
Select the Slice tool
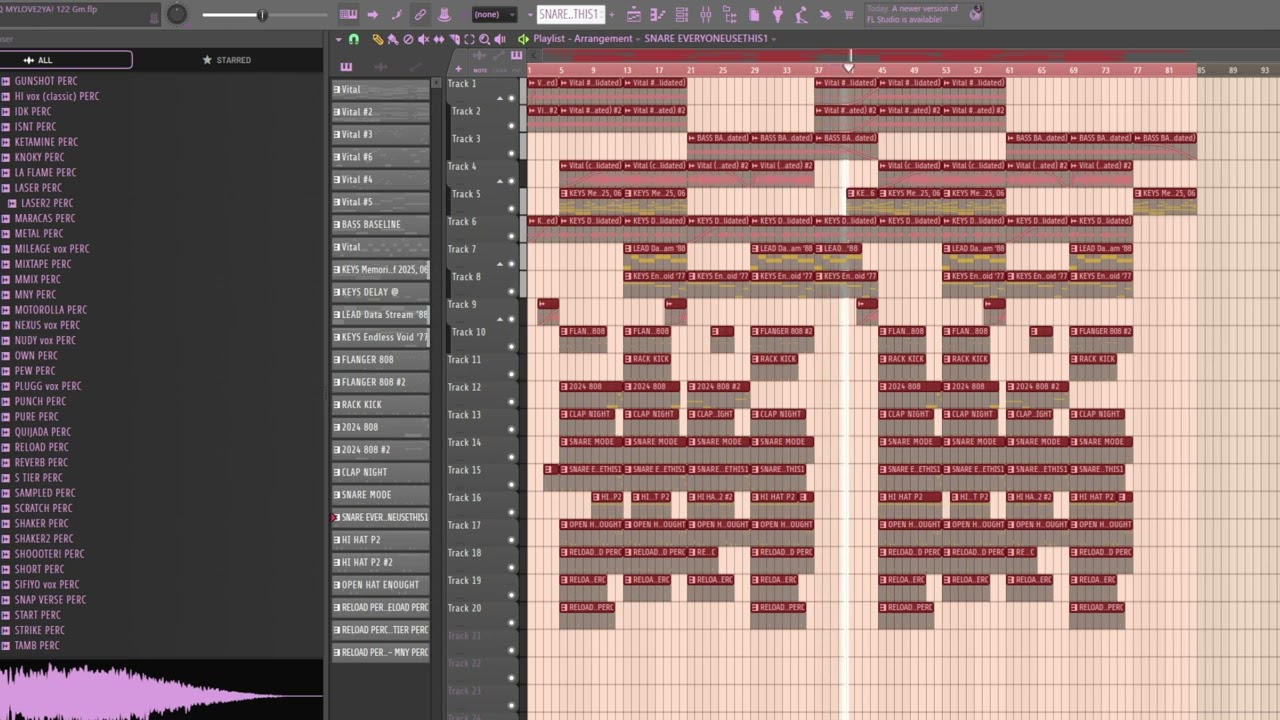[x=454, y=39]
